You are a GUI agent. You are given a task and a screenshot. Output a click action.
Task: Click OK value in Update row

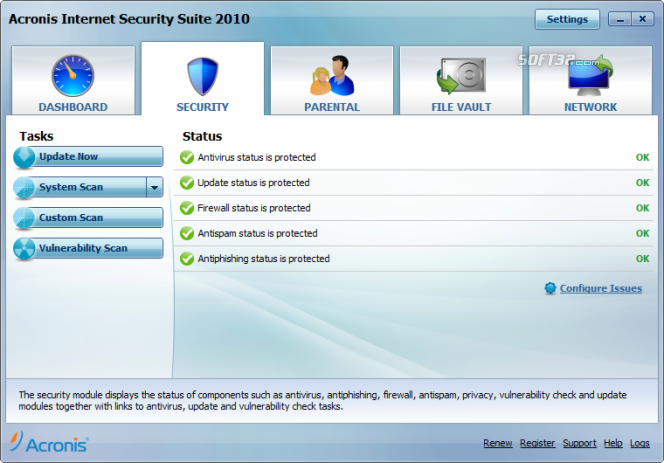coord(642,183)
